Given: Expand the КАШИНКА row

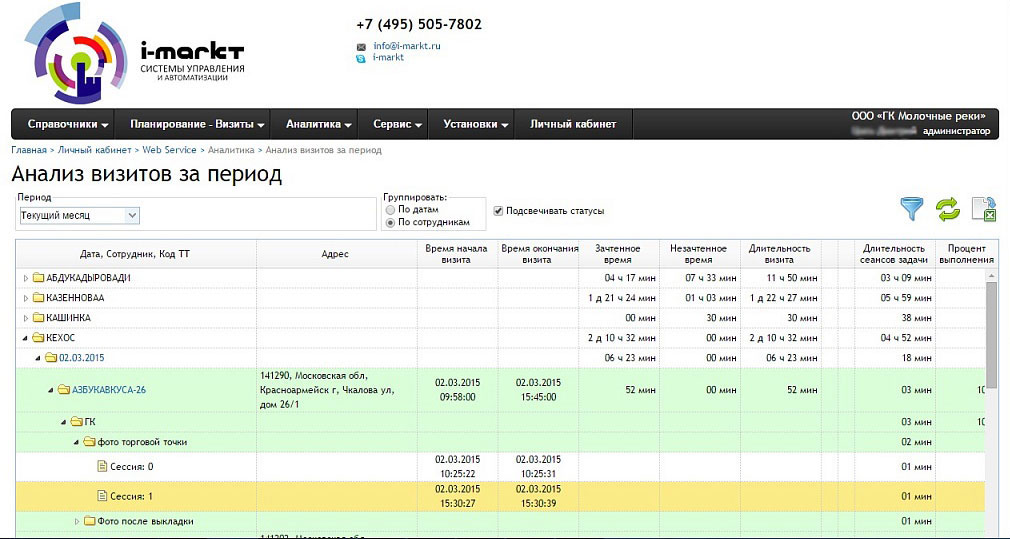Looking at the screenshot, I should (x=26, y=318).
